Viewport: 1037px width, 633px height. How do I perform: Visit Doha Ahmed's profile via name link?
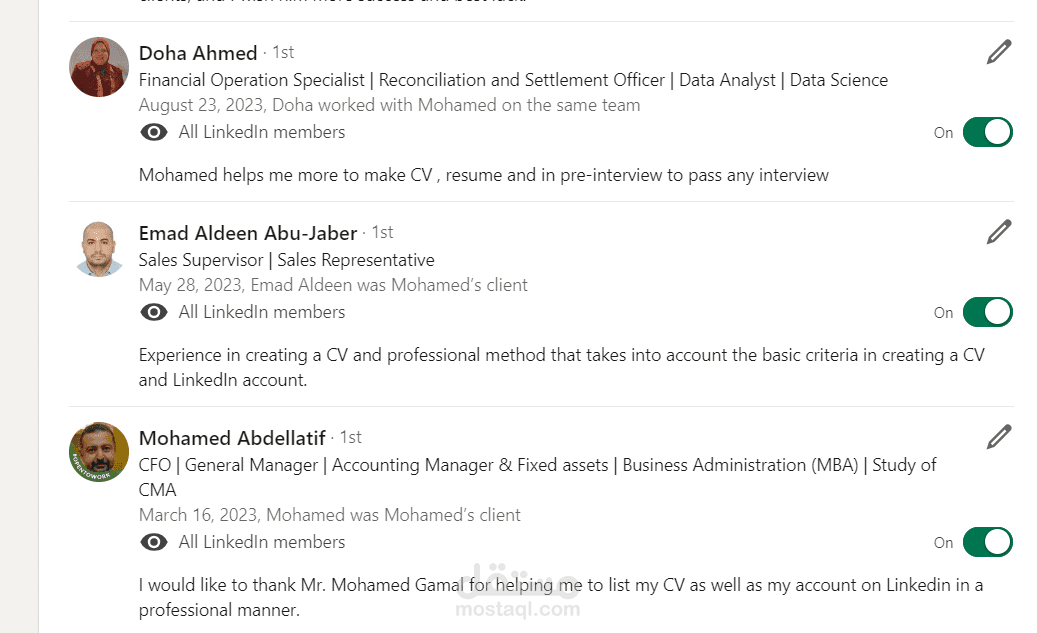[198, 53]
